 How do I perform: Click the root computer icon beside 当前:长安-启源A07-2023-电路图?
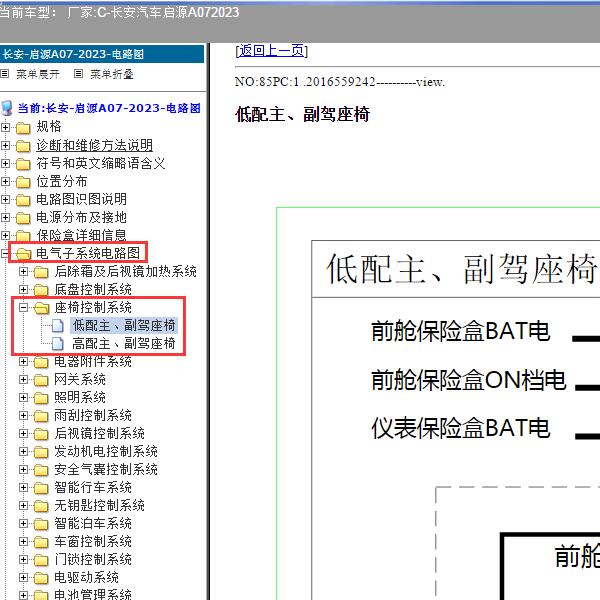pos(7,108)
